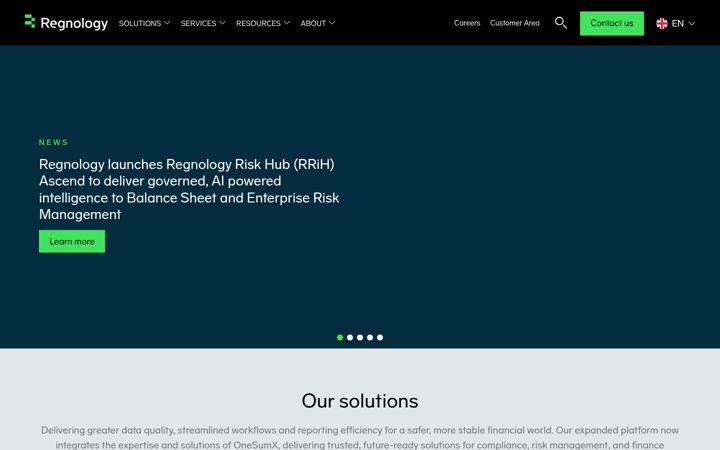The image size is (720, 450).
Task: Open the search magnifier icon
Action: pos(560,22)
